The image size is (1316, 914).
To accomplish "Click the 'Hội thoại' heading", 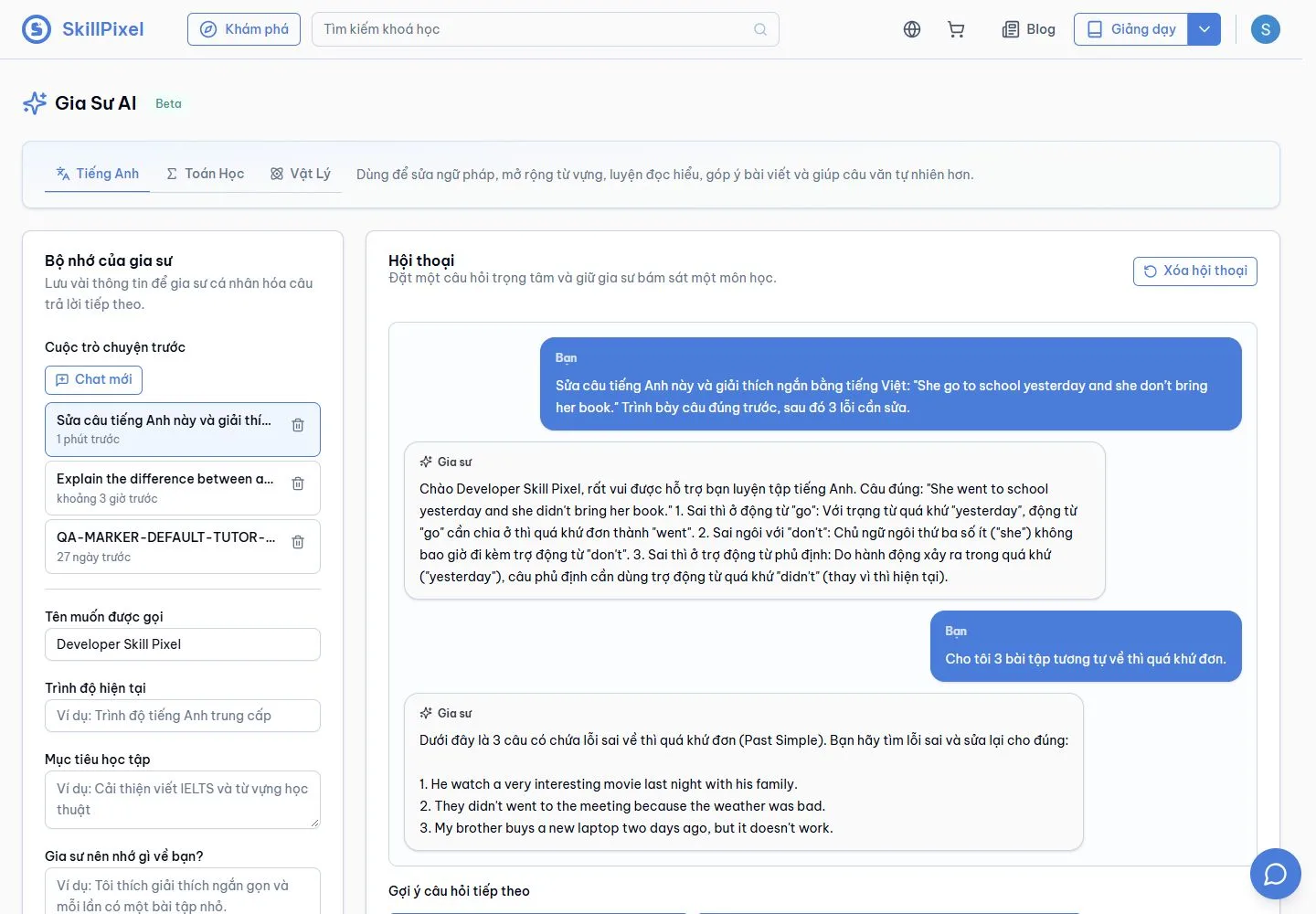I will point(421,260).
